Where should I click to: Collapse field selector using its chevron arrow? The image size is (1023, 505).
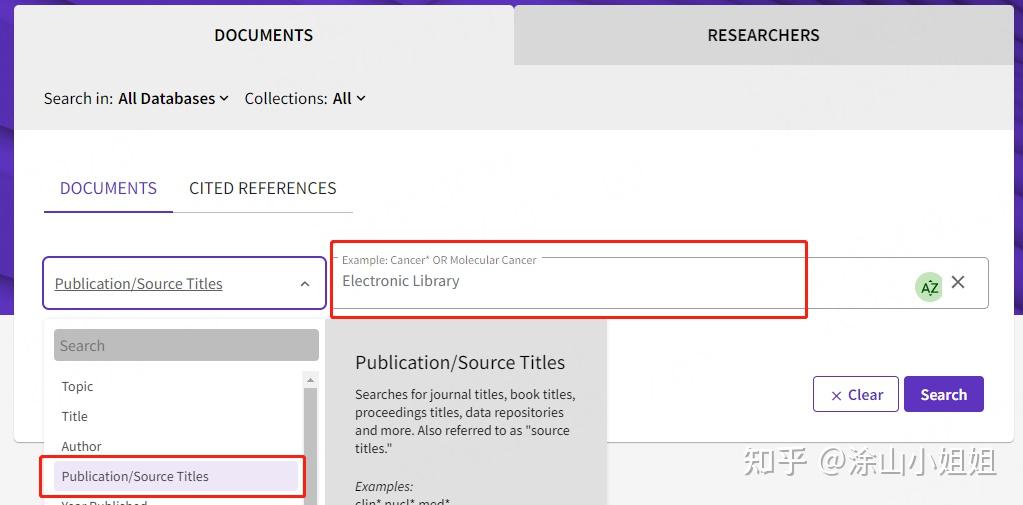tap(305, 284)
